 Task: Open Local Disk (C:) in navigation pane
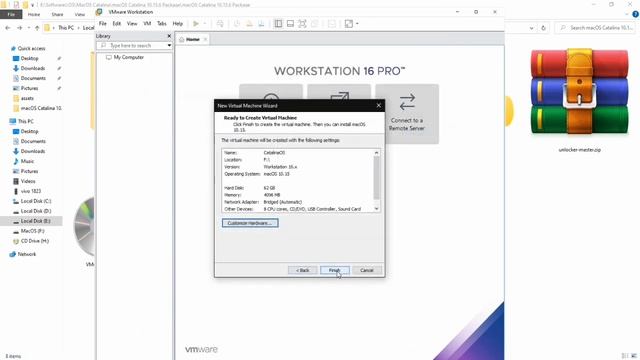click(36, 201)
